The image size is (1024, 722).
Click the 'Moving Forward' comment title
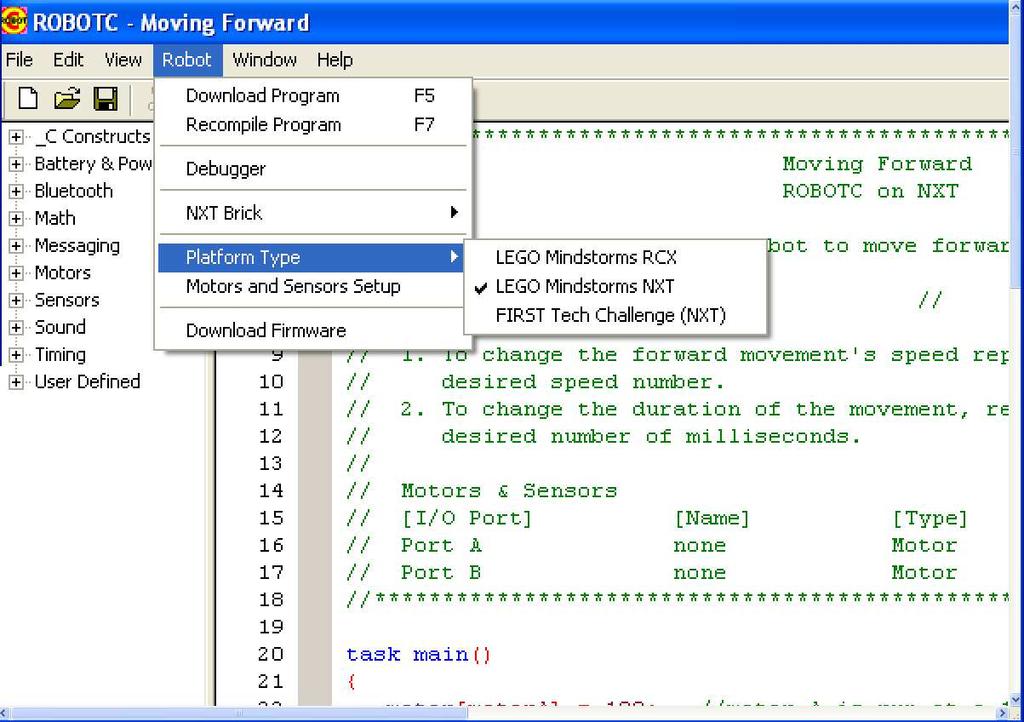tap(877, 163)
